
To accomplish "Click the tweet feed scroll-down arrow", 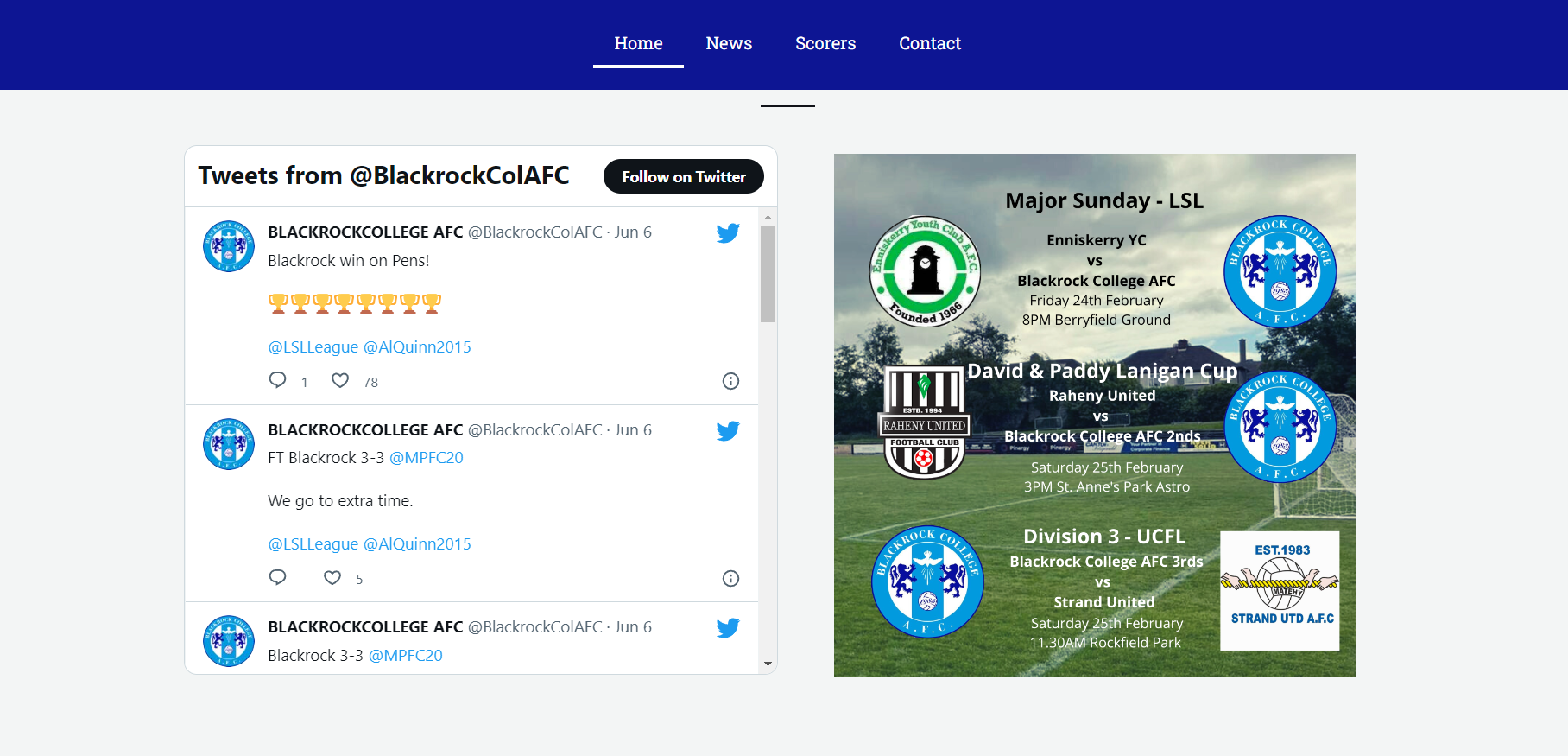I will [x=768, y=664].
